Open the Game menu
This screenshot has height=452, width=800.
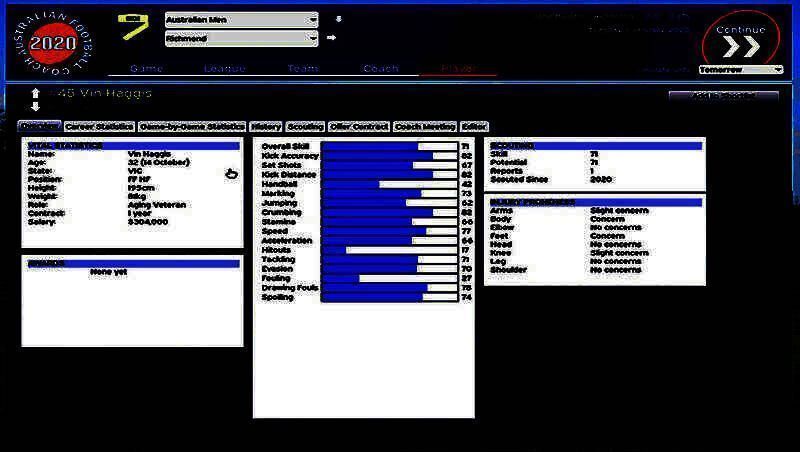tap(146, 69)
